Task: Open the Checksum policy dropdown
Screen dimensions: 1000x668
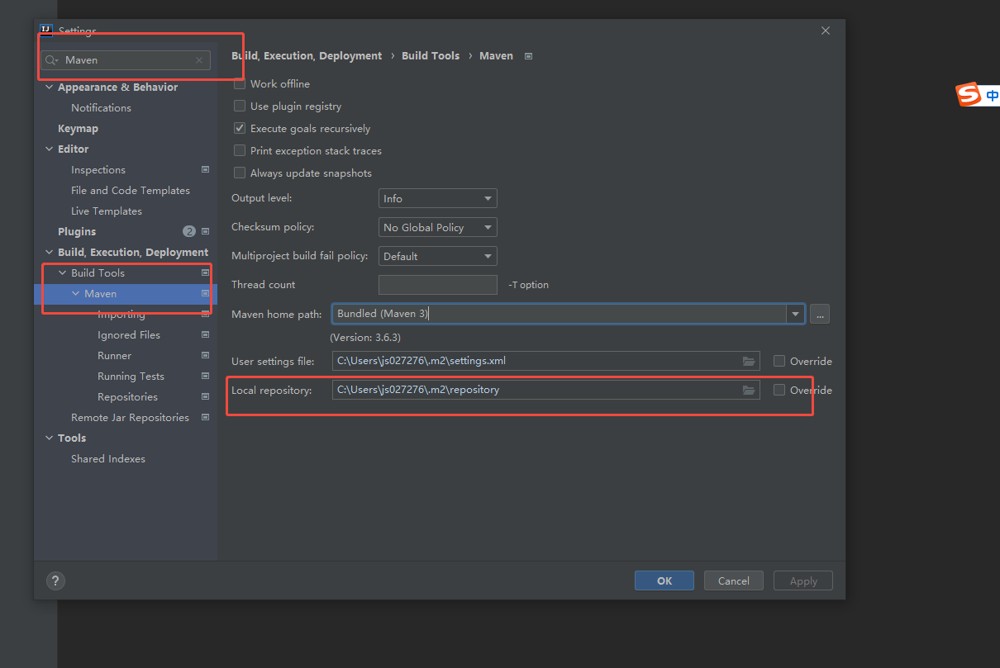Action: point(438,227)
